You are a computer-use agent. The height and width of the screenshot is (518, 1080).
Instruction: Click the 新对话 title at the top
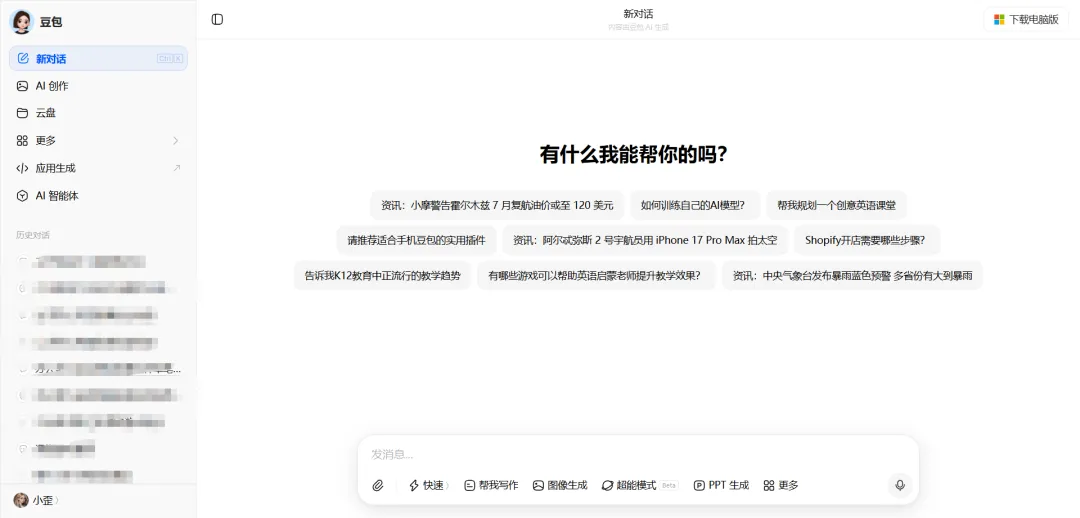click(x=638, y=14)
